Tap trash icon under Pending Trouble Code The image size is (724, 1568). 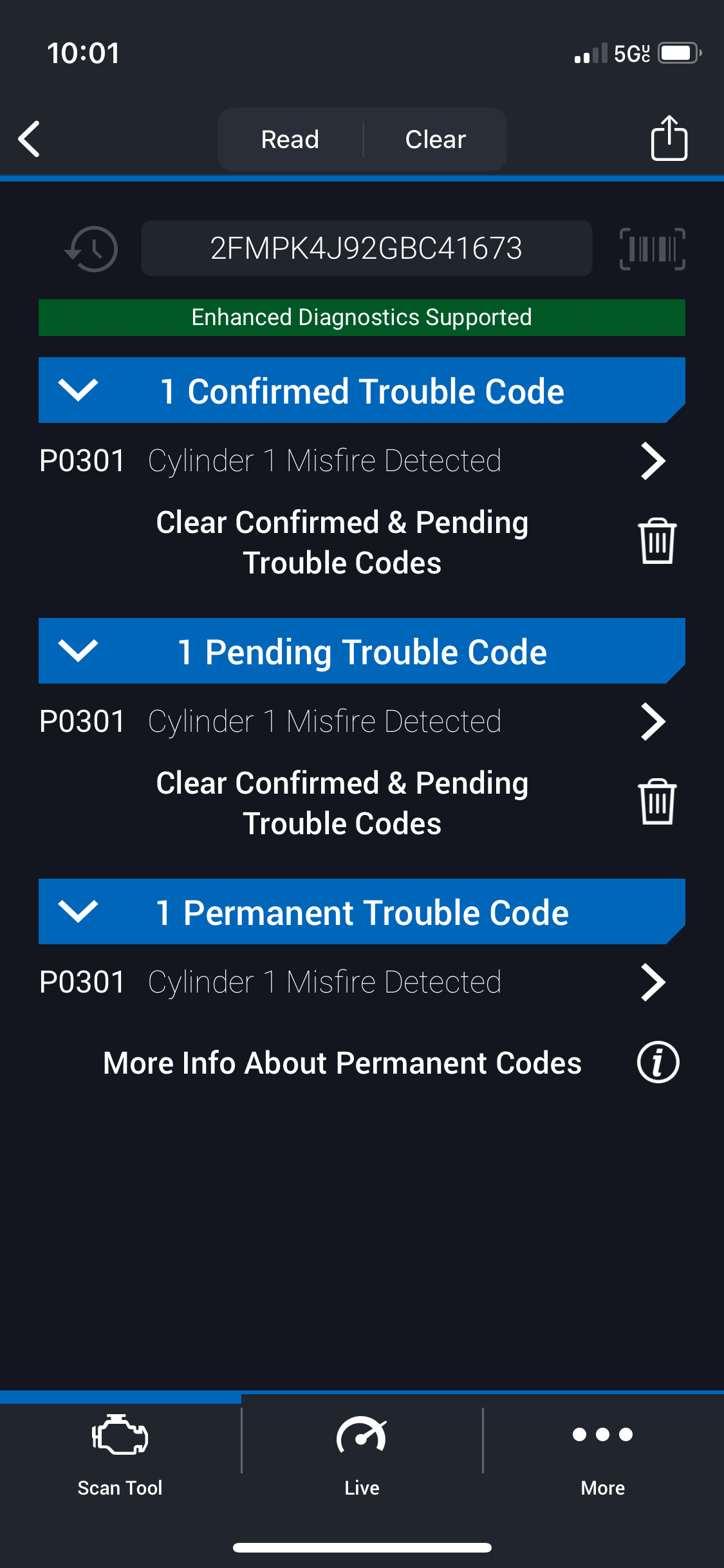click(656, 802)
